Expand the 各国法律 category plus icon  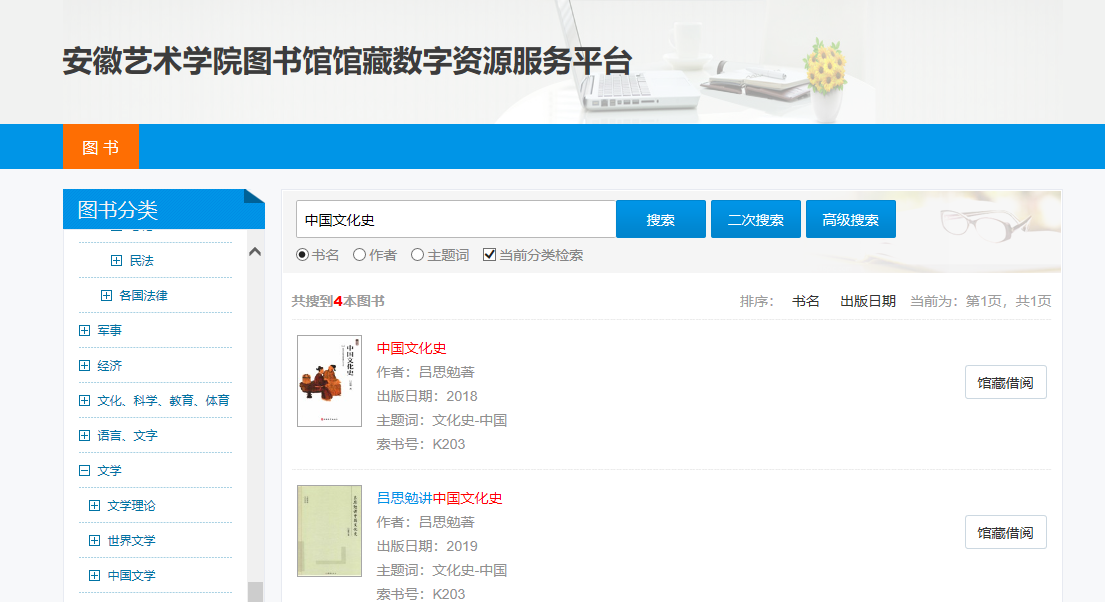click(106, 296)
